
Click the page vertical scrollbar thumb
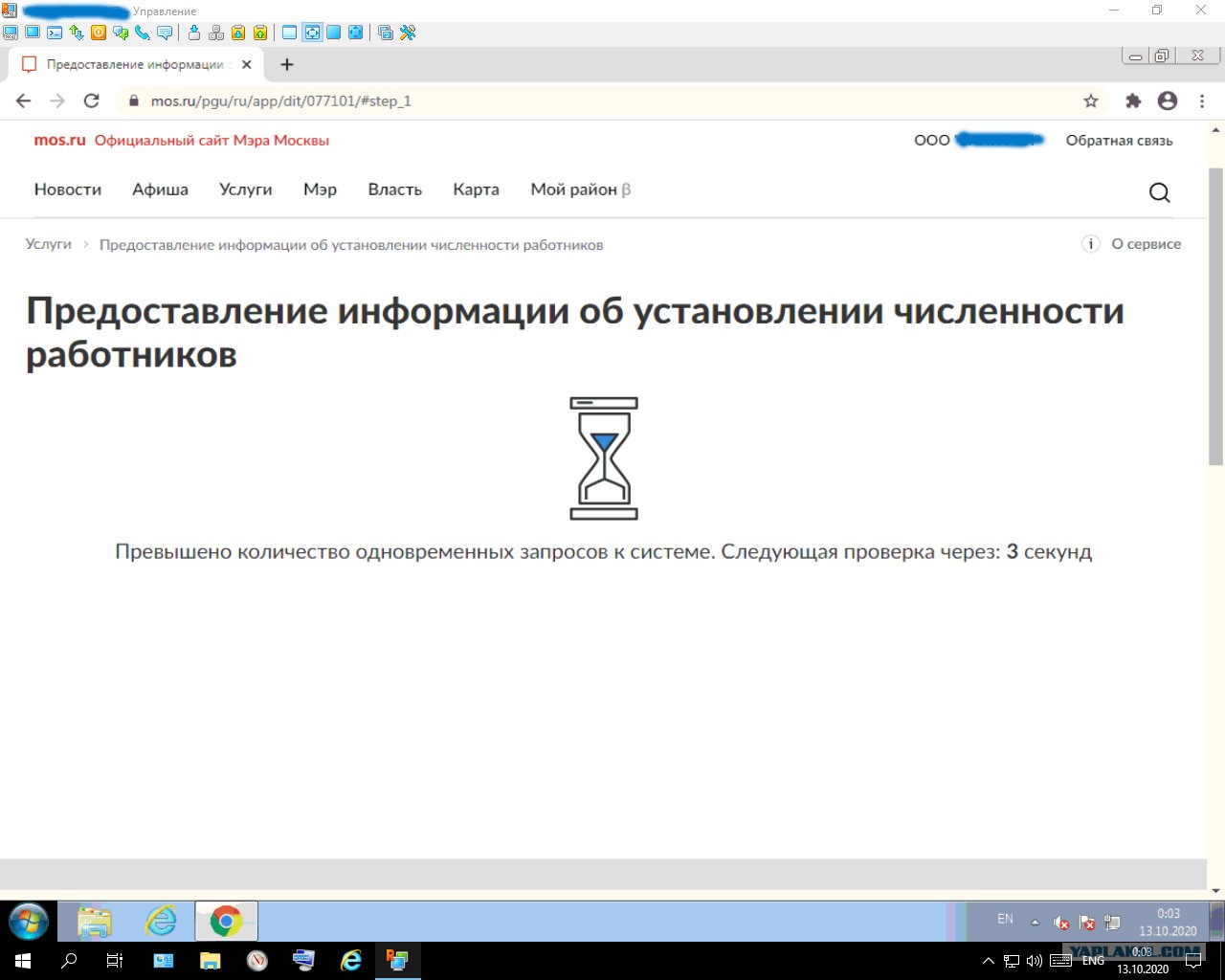point(1215,316)
